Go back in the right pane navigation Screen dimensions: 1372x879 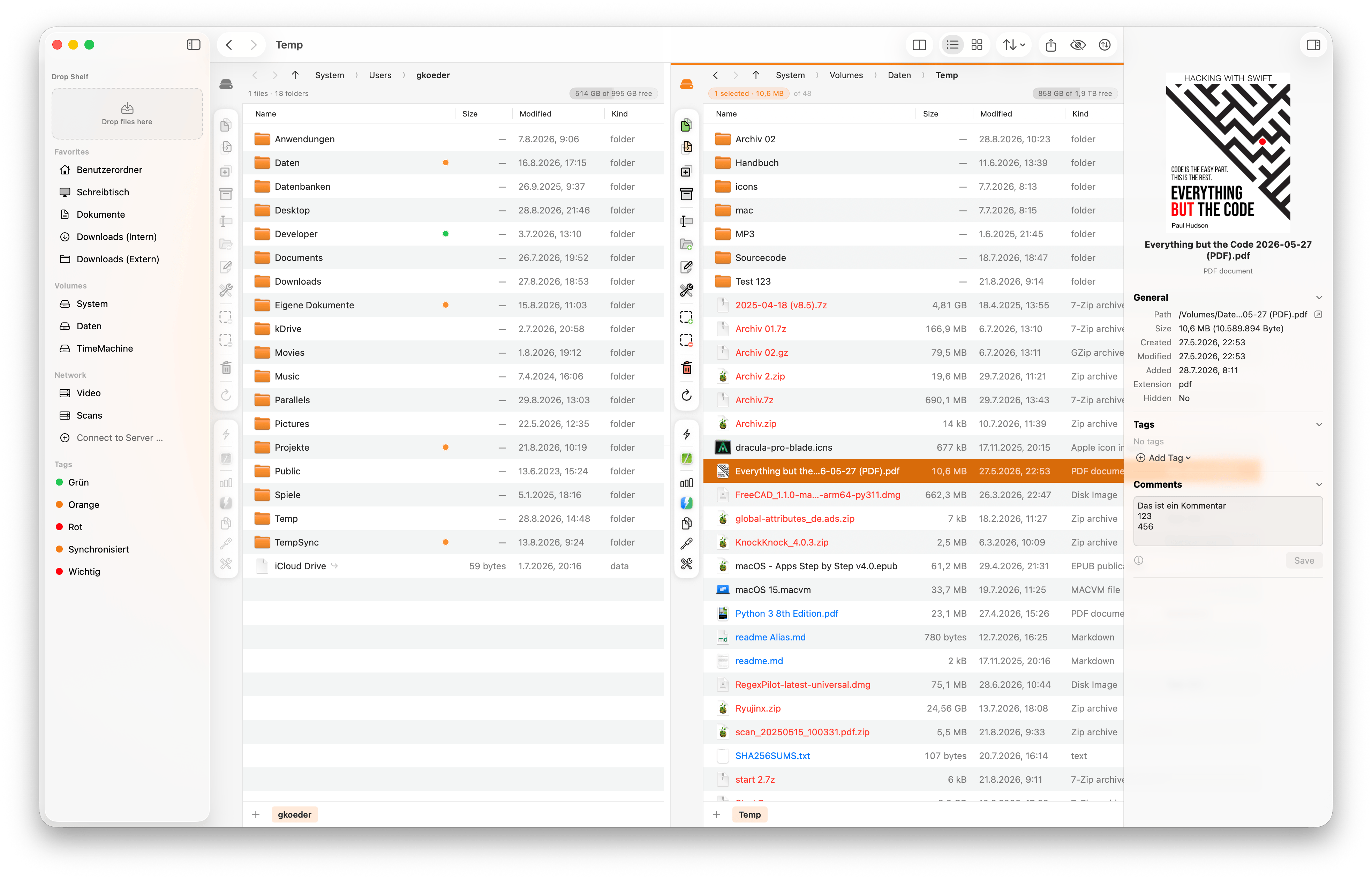715,75
